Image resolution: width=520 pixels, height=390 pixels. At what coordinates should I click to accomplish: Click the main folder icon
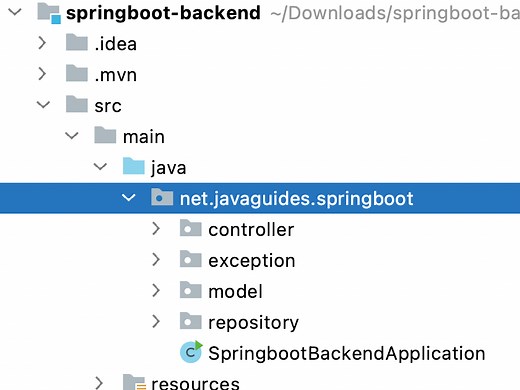pyautogui.click(x=105, y=135)
